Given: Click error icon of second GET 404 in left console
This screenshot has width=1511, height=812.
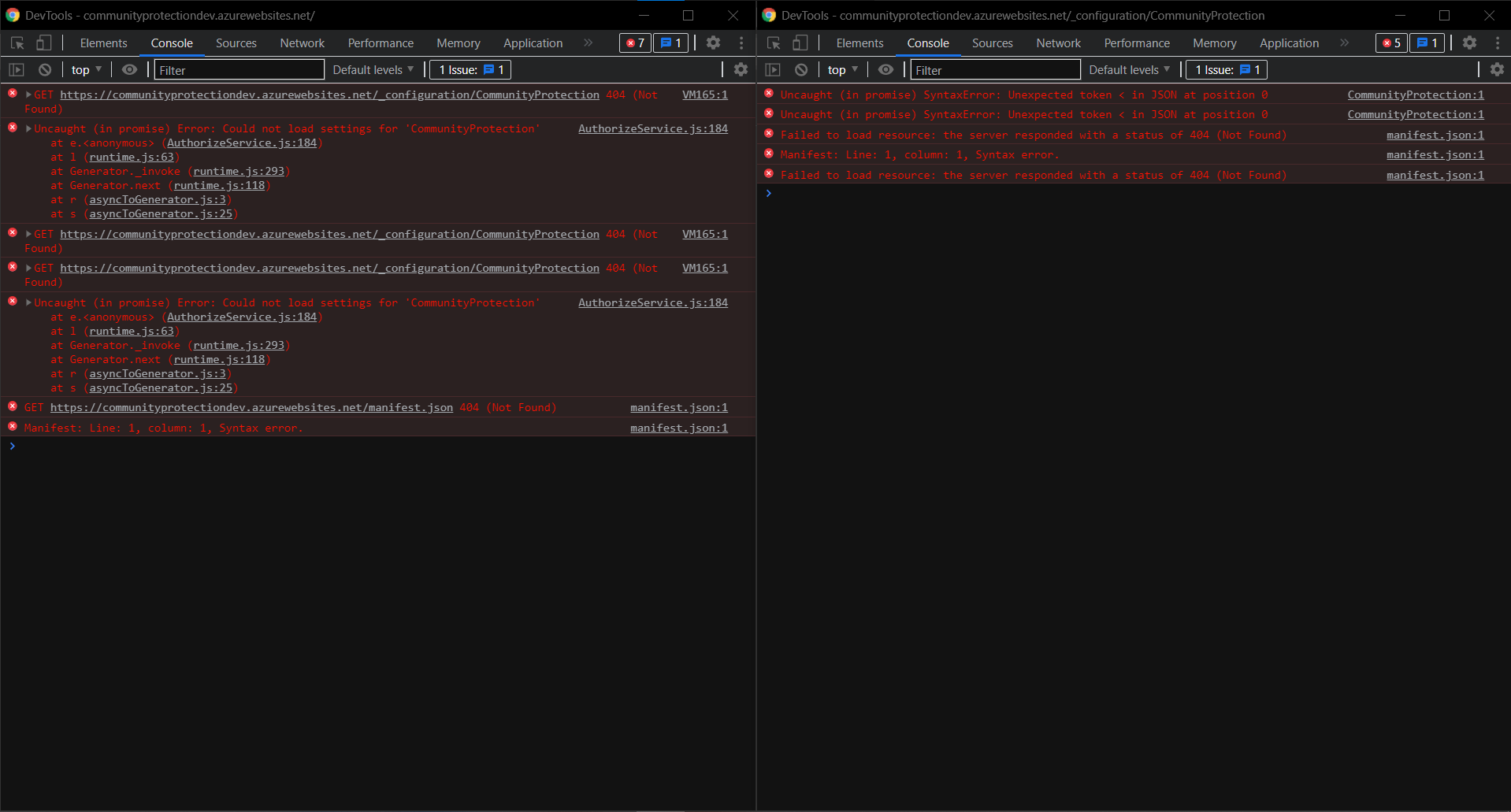Looking at the screenshot, I should [x=13, y=233].
